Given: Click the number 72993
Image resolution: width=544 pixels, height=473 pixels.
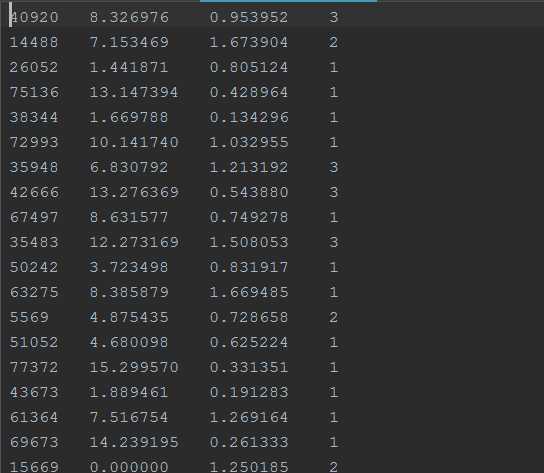Looking at the screenshot, I should [34, 142].
